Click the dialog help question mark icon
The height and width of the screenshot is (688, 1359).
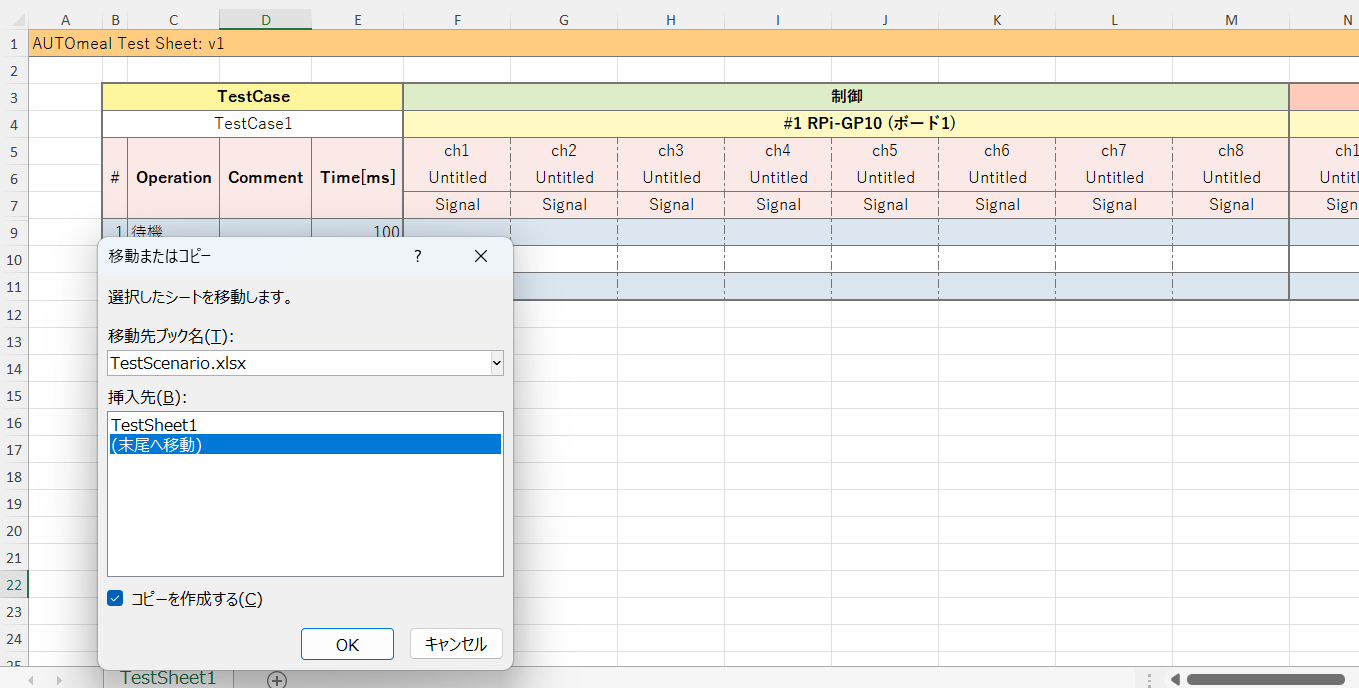pos(418,256)
